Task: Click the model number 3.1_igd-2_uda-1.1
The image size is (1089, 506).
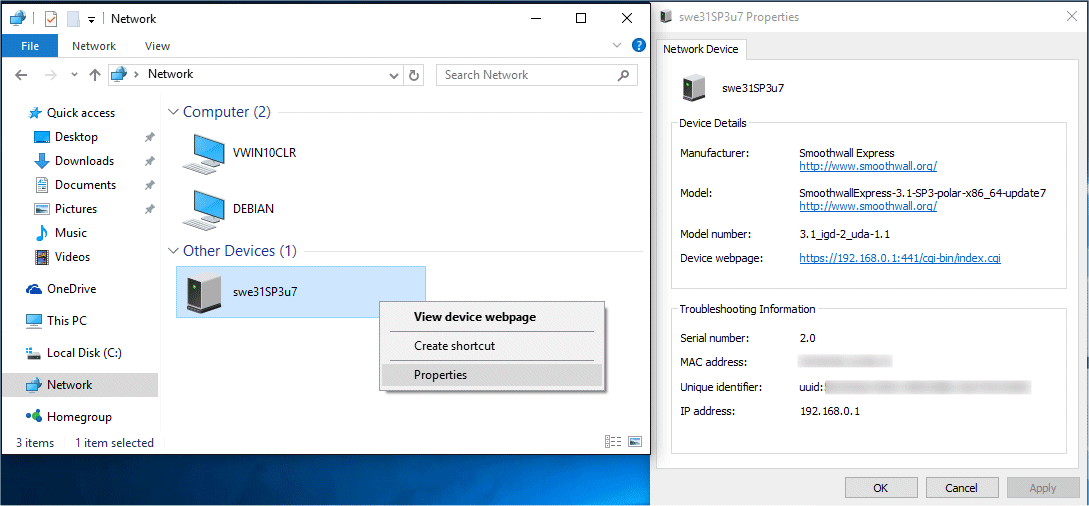Action: pos(845,235)
